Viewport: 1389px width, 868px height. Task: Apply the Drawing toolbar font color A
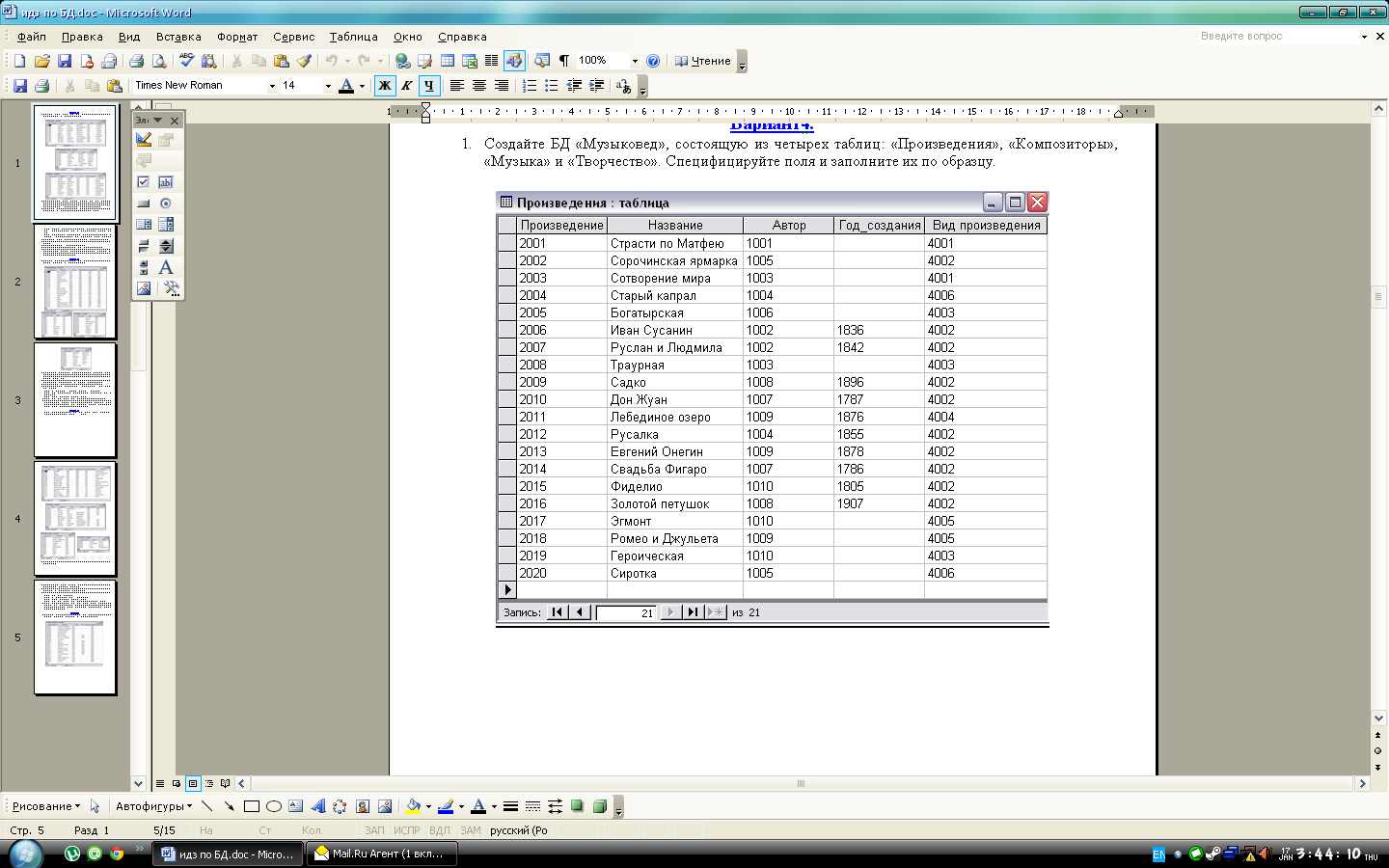click(477, 806)
